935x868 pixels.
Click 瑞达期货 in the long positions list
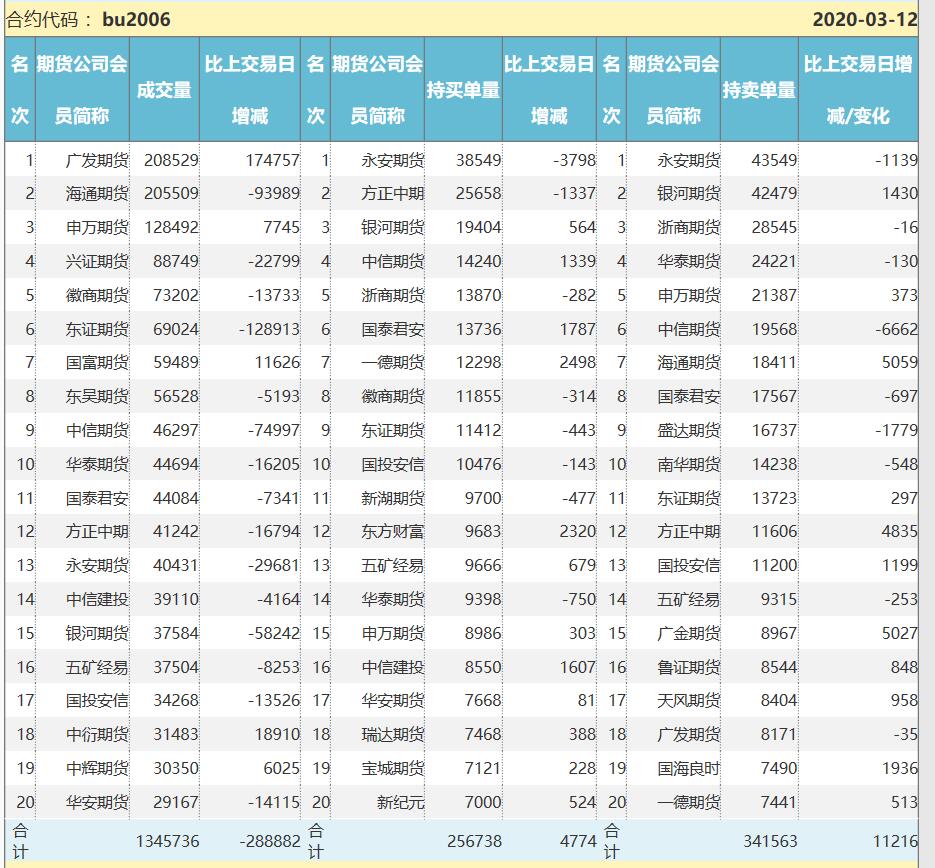pos(392,735)
